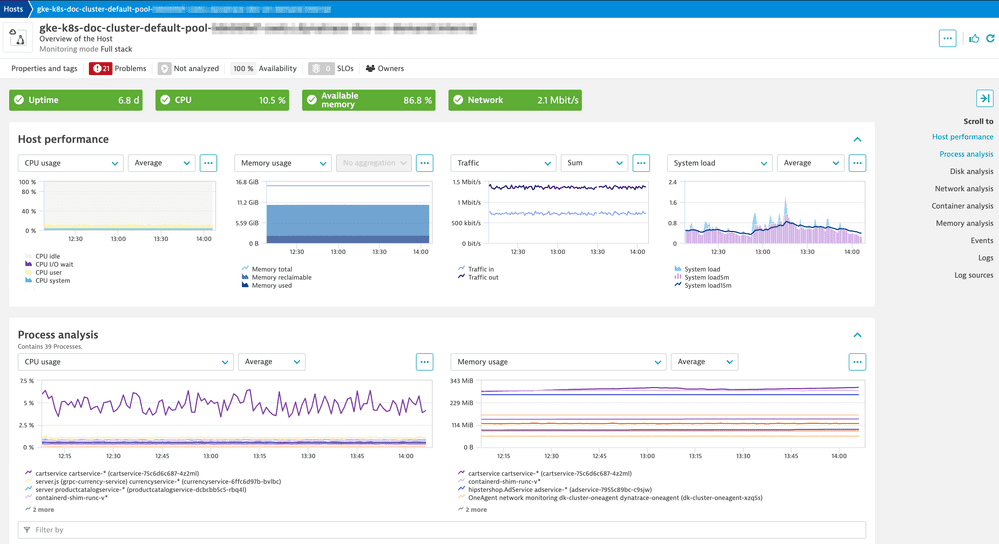Jump to Disk analysis section

click(971, 171)
